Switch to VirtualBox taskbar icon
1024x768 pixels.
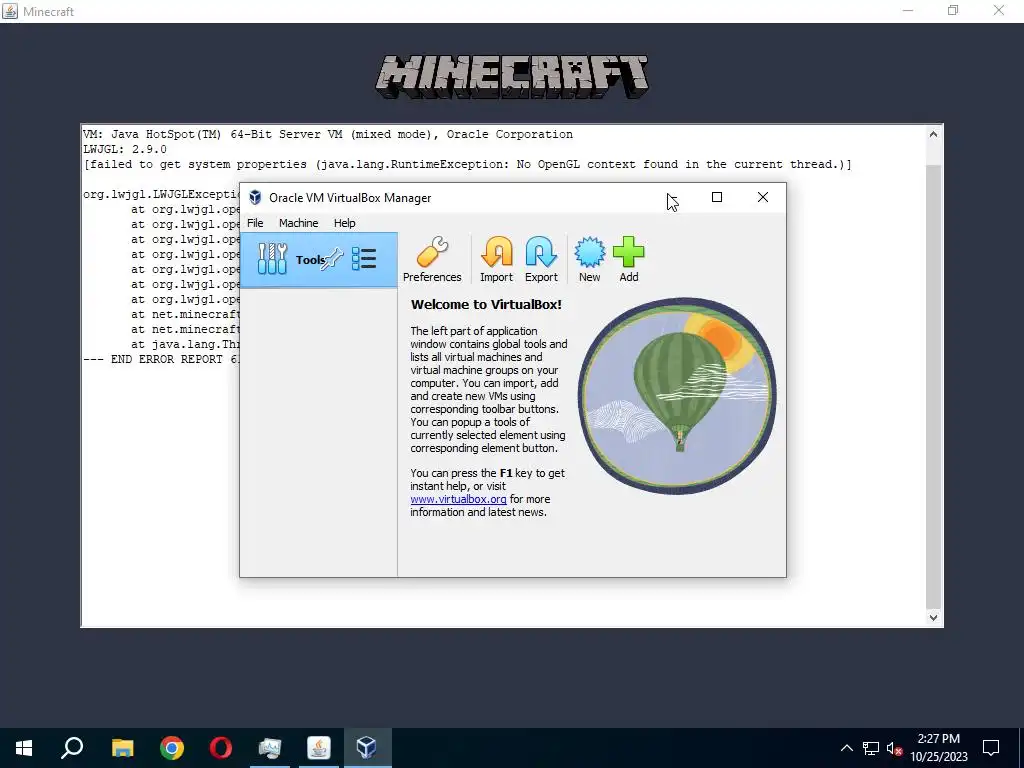367,748
